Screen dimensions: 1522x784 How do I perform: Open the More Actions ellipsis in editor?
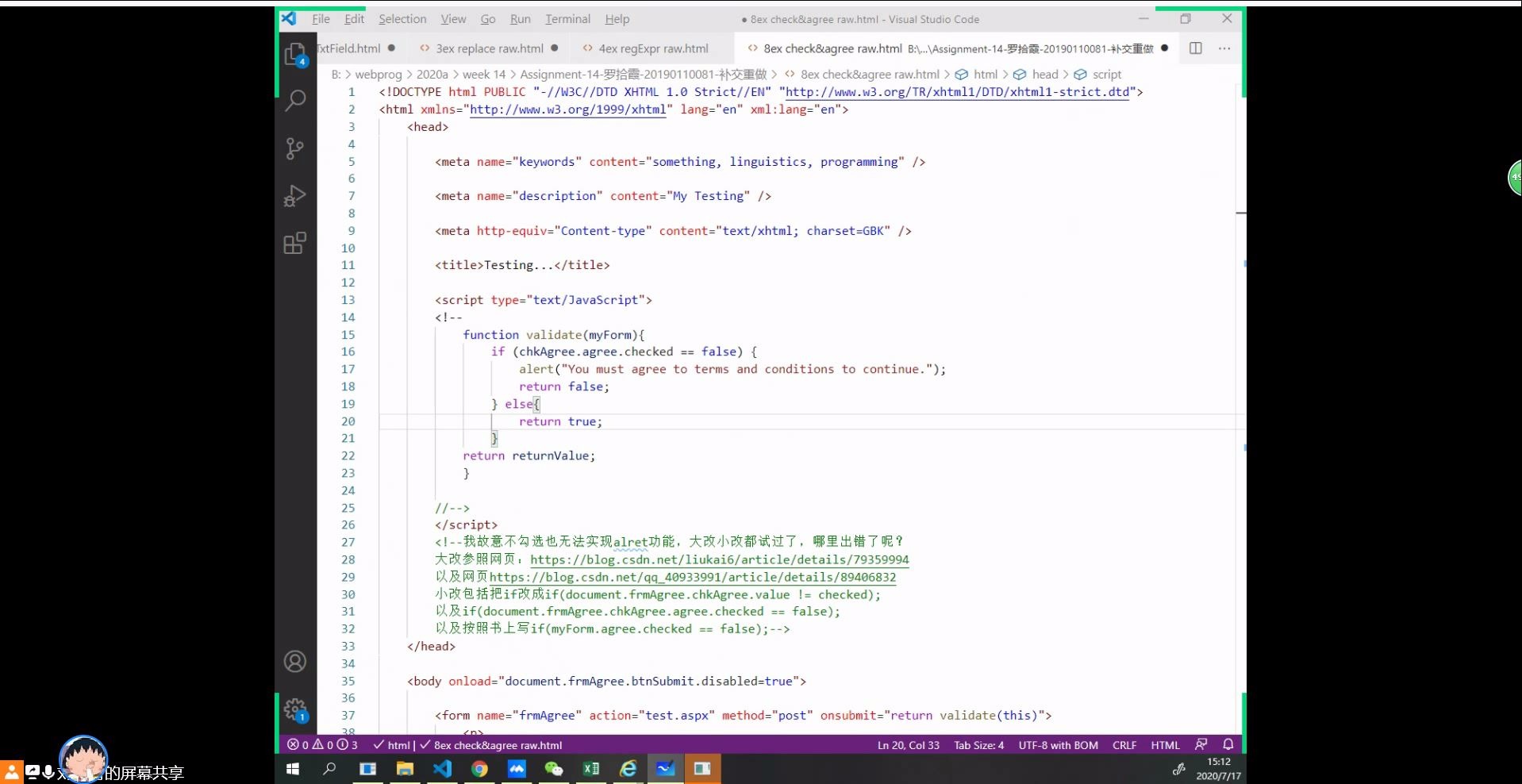click(x=1224, y=48)
